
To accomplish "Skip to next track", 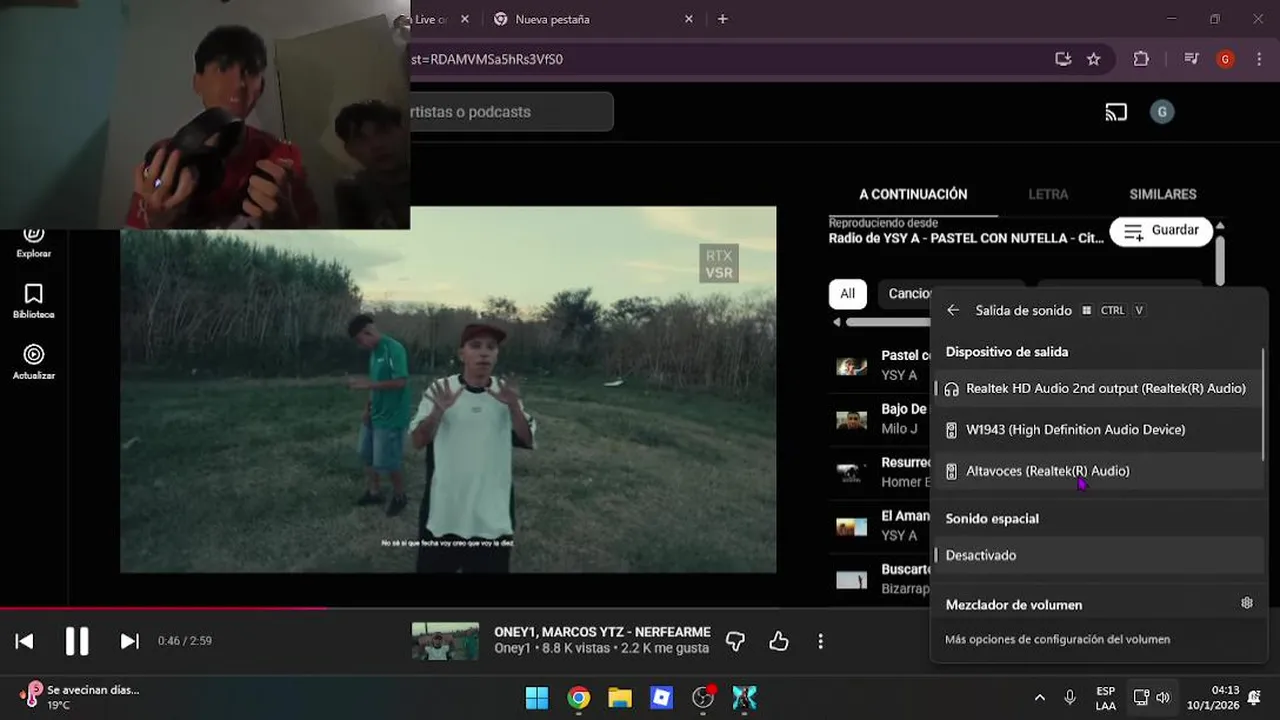I will (x=129, y=641).
